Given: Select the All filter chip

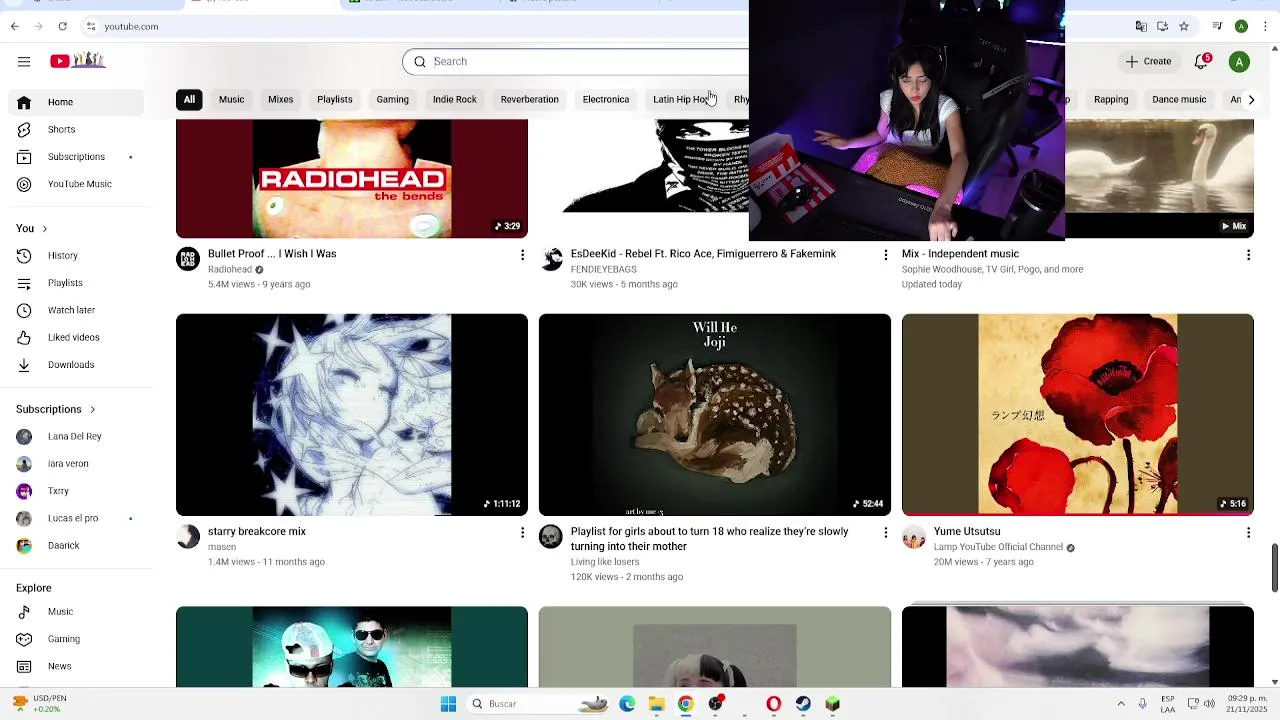Looking at the screenshot, I should [189, 99].
